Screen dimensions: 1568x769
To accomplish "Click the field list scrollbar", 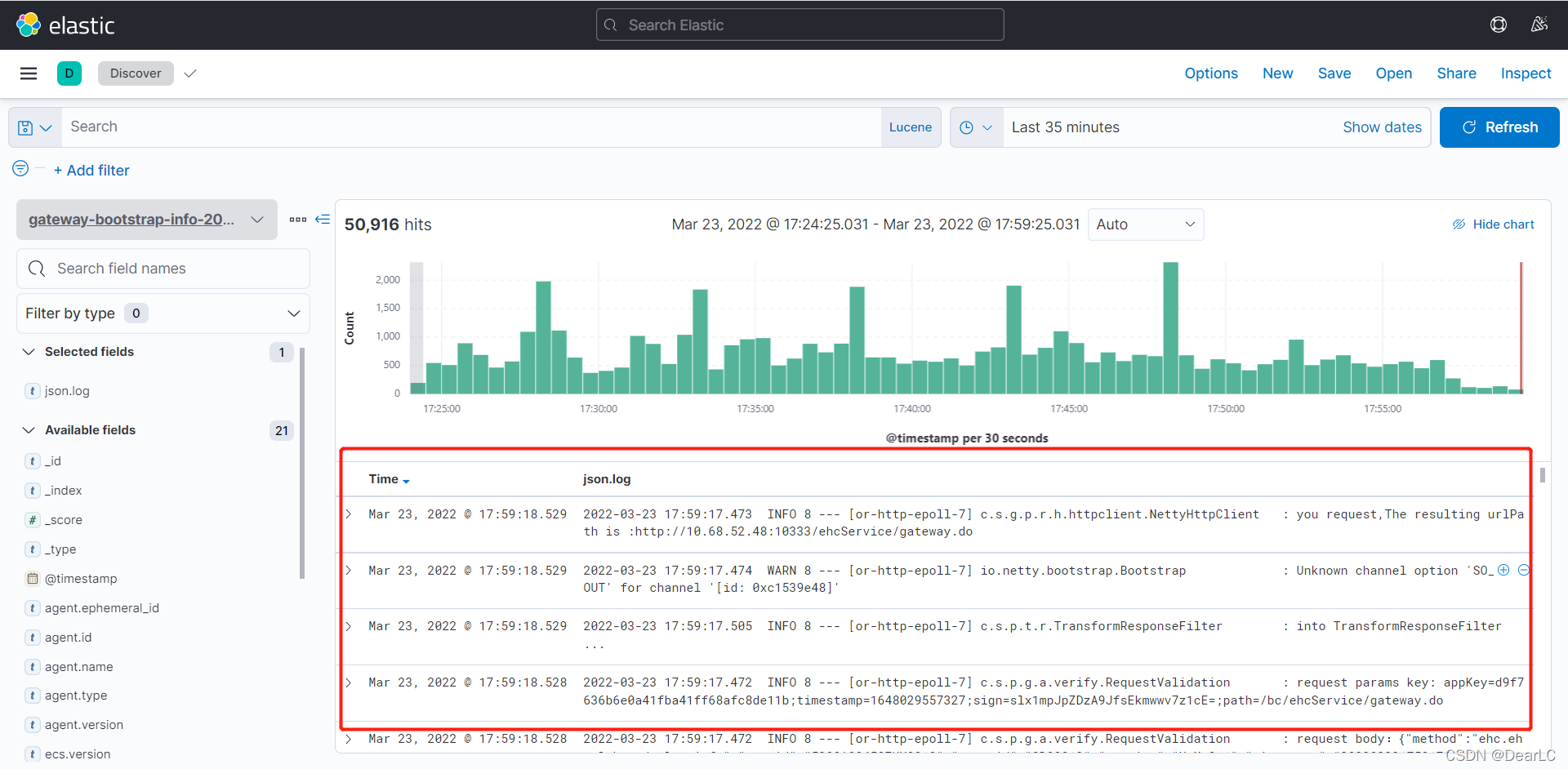I will tap(302, 463).
